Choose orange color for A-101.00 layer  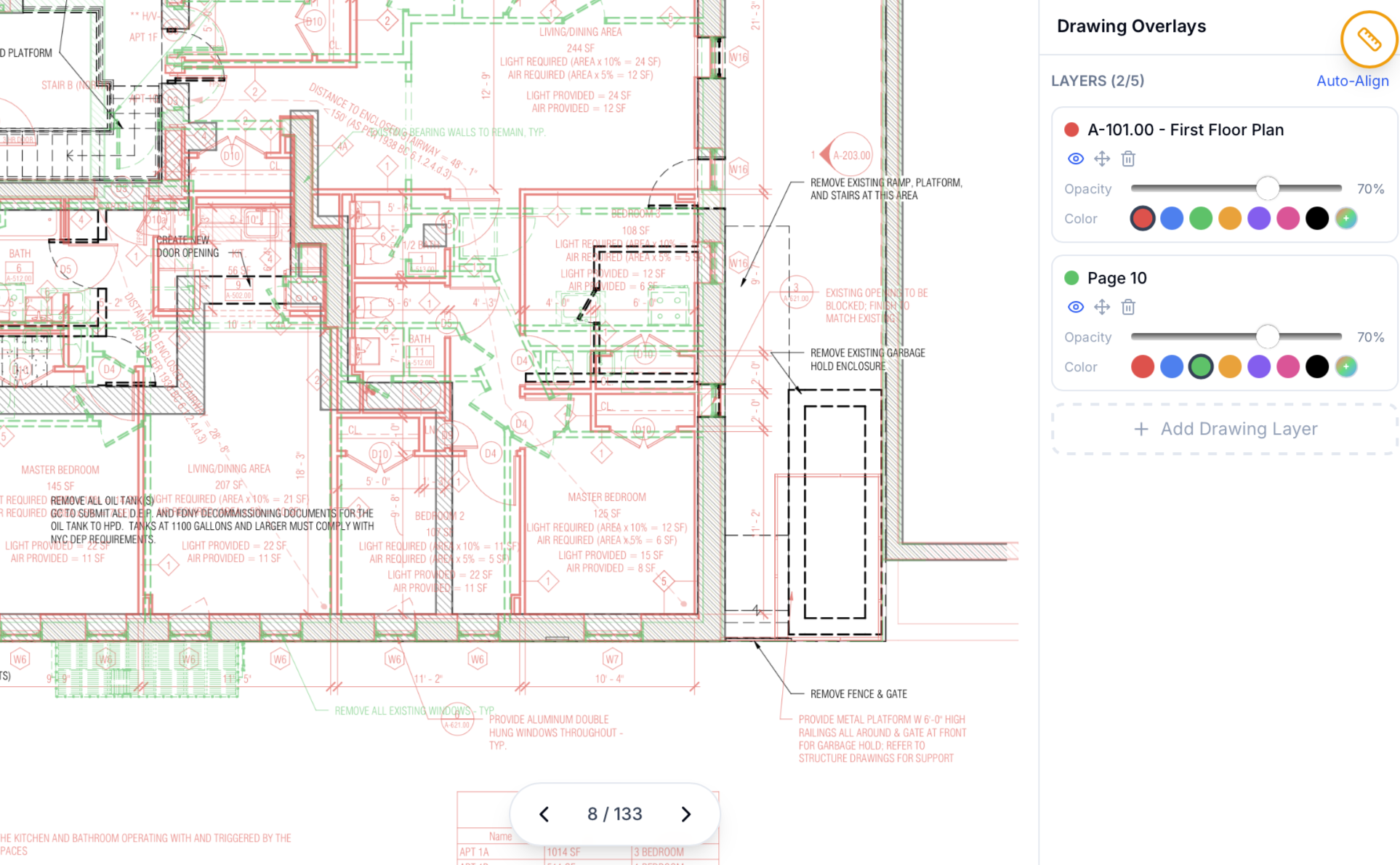[1230, 218]
